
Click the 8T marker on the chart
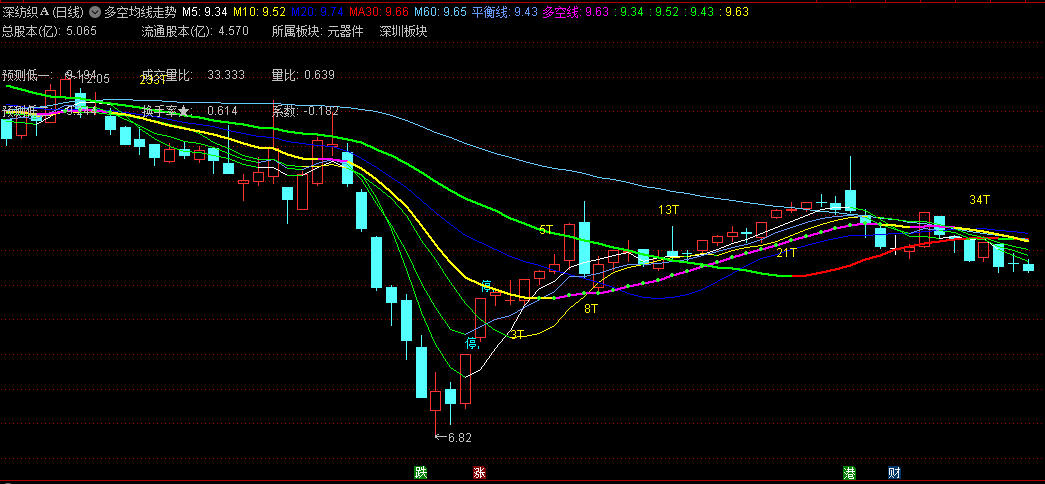pyautogui.click(x=590, y=309)
